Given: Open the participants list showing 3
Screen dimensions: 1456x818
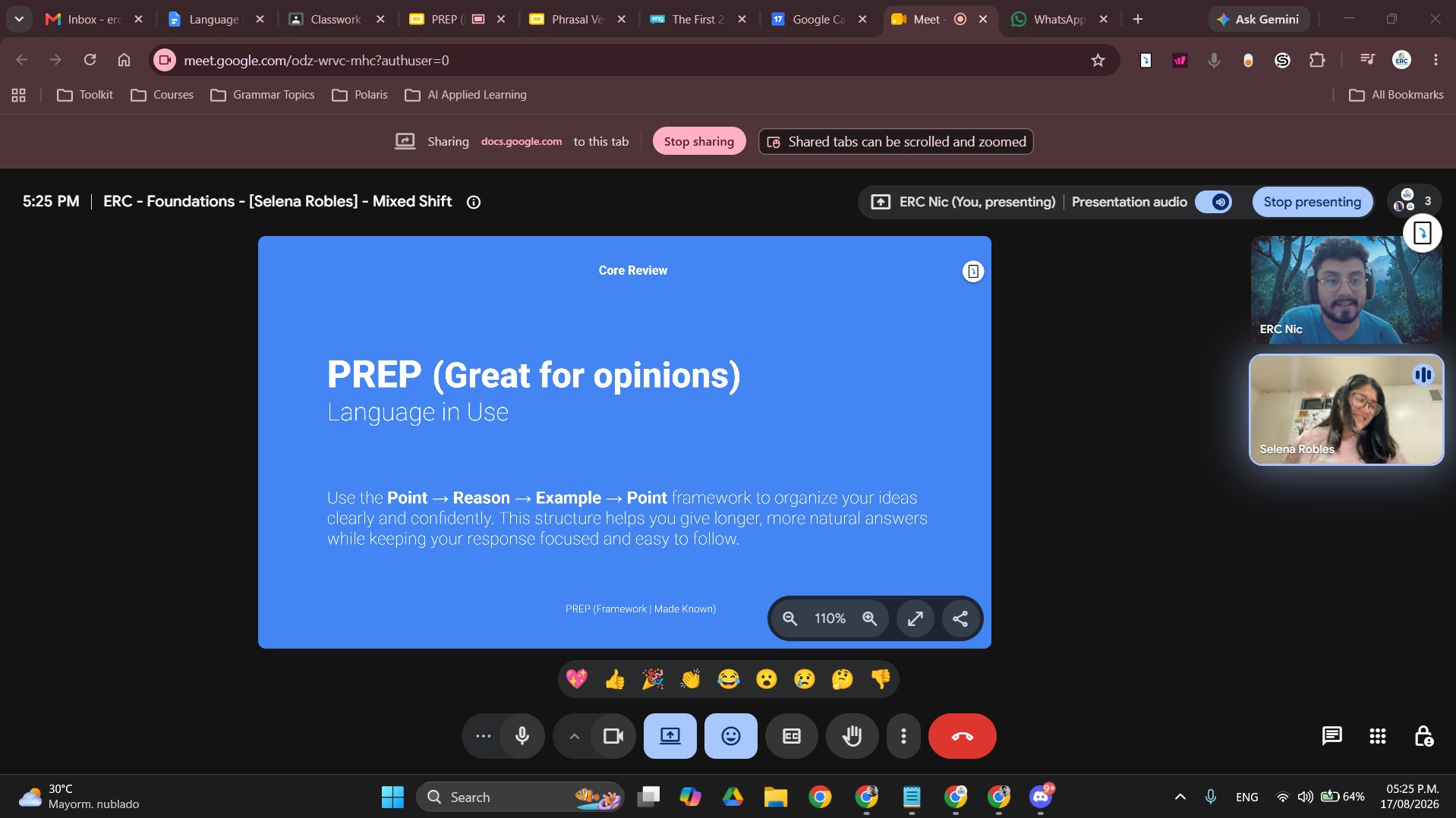Looking at the screenshot, I should click(x=1413, y=201).
